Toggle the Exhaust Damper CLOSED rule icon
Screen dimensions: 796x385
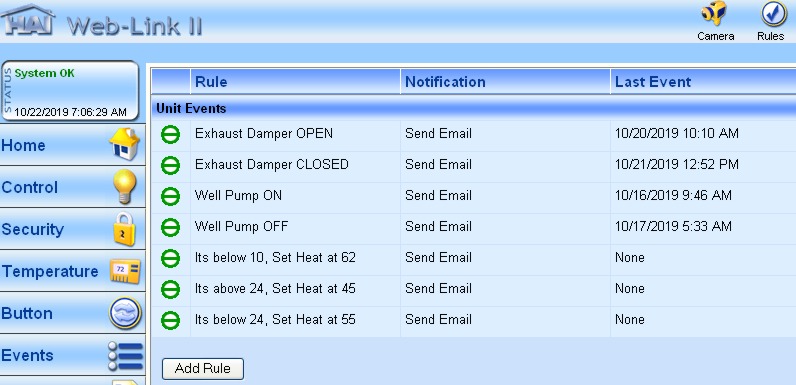click(x=171, y=165)
